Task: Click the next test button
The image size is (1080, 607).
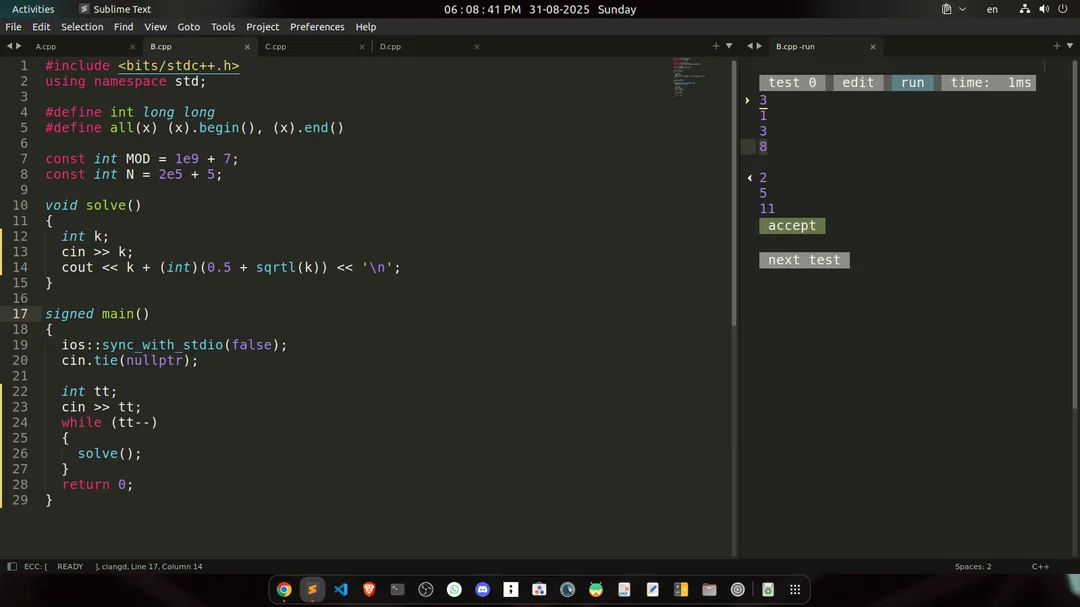Action: [x=804, y=260]
